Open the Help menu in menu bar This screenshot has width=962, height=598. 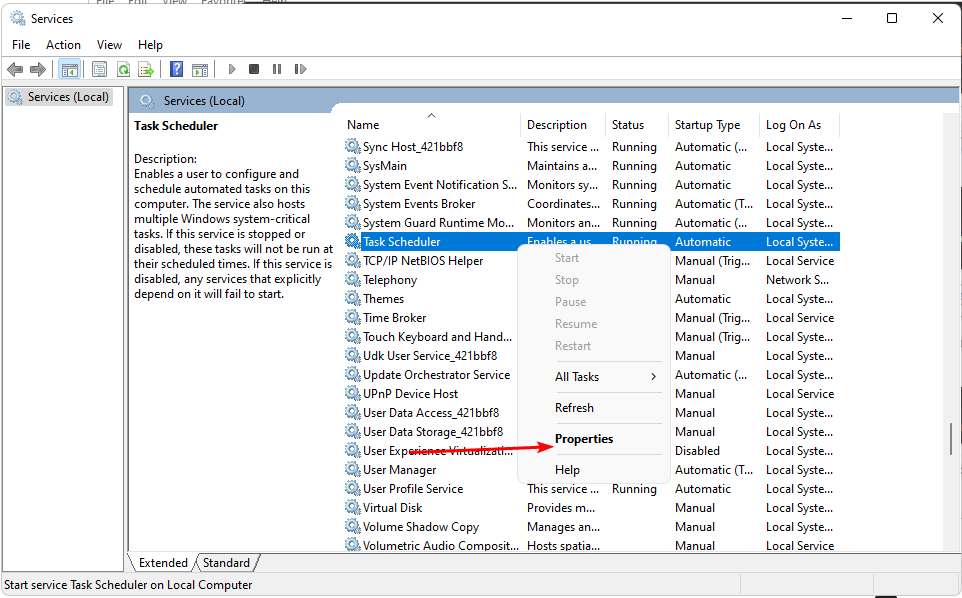pyautogui.click(x=150, y=45)
